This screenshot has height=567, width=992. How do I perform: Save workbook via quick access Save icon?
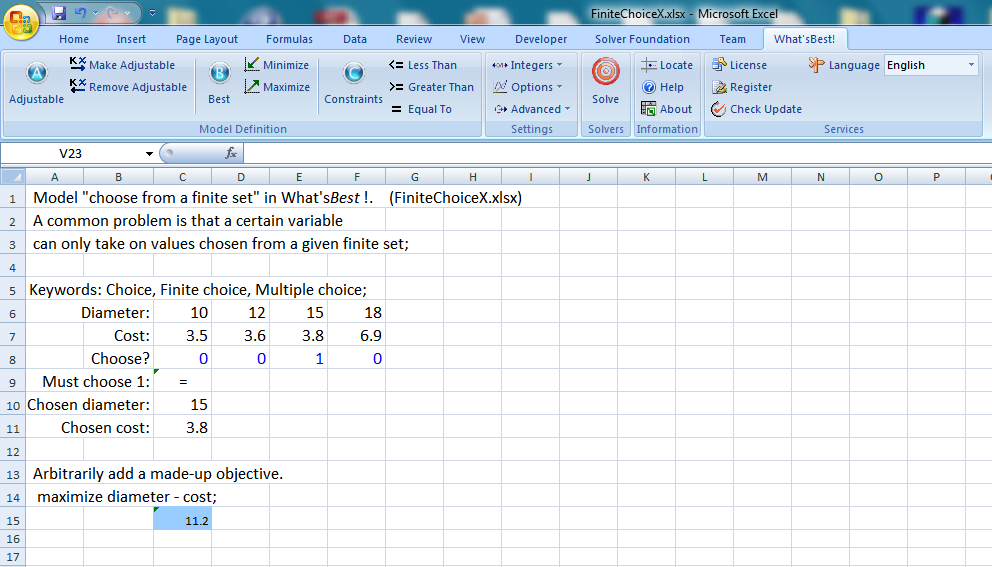click(x=59, y=13)
